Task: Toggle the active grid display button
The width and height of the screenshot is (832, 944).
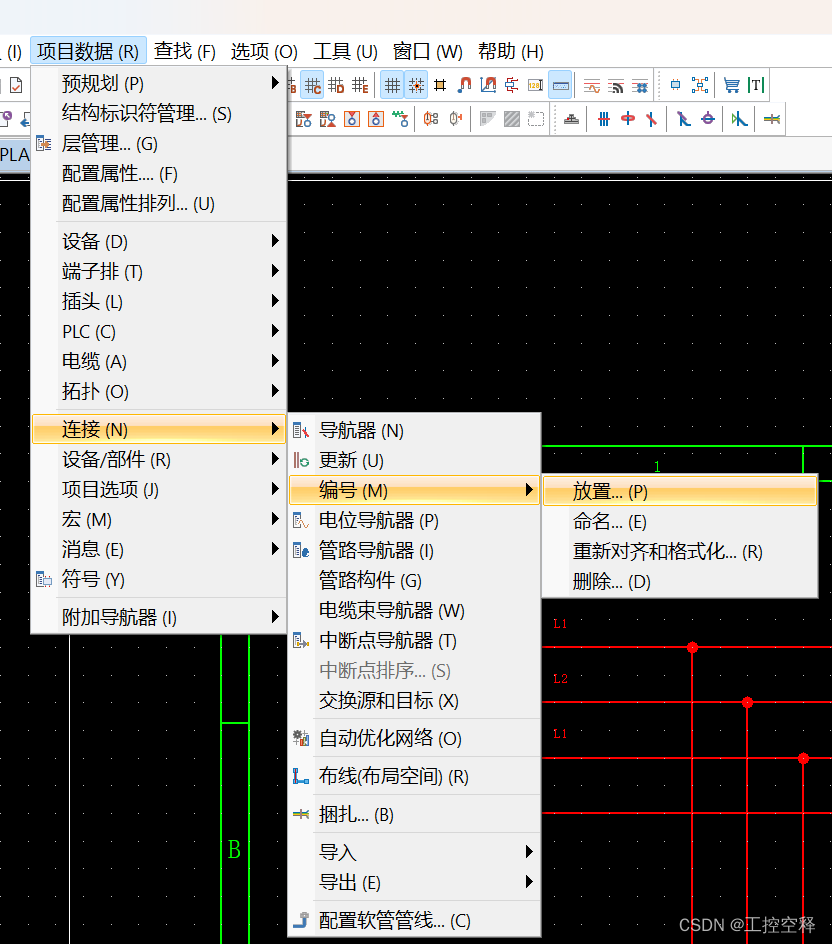Action: (x=391, y=84)
